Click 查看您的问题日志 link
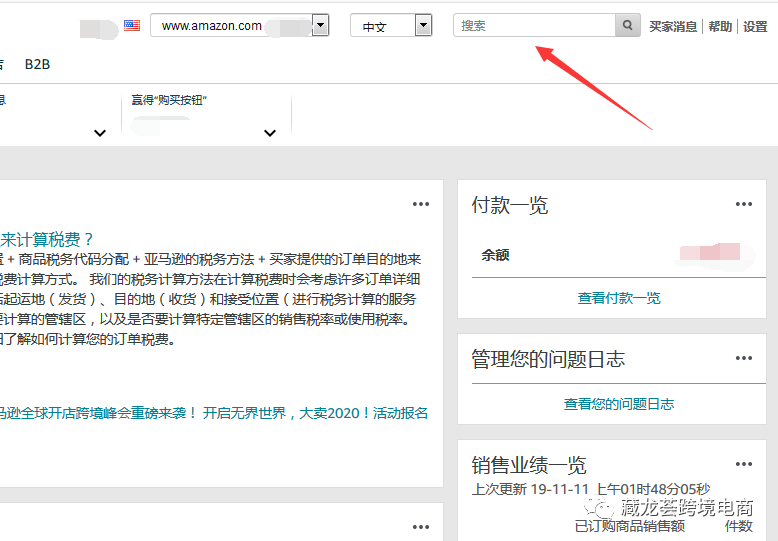778x541 pixels. pyautogui.click(x=619, y=404)
